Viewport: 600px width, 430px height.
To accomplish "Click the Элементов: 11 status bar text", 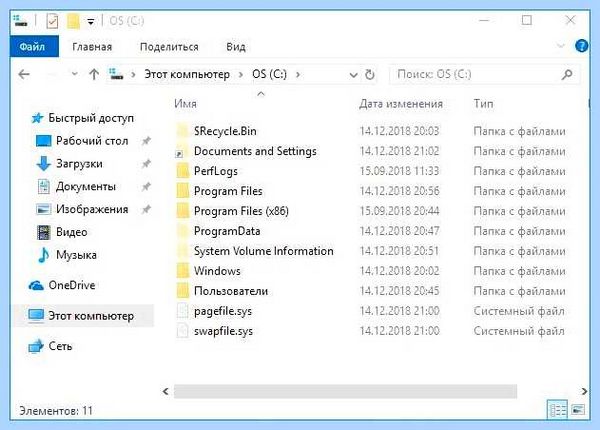I will pos(56,411).
